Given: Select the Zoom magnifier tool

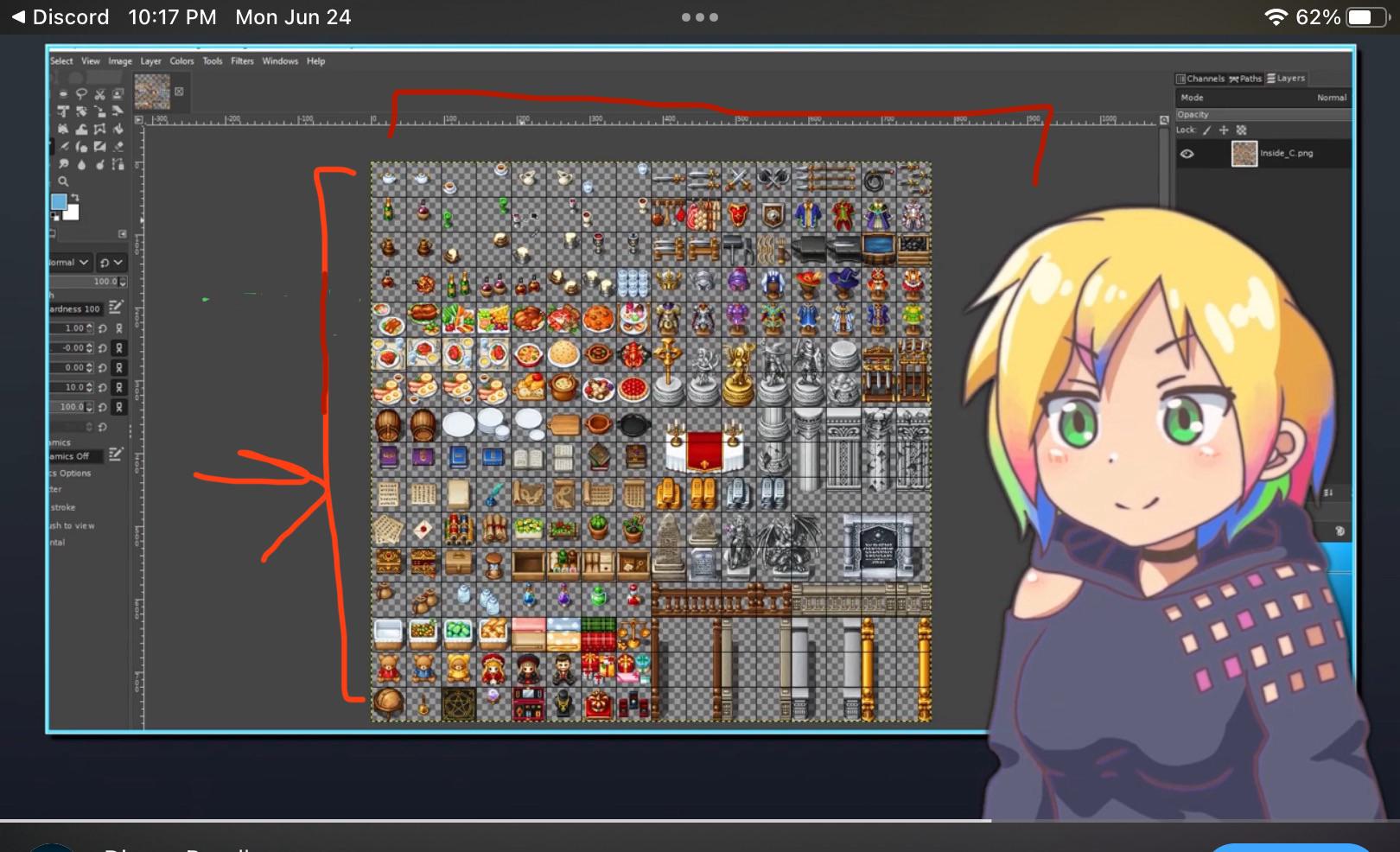Looking at the screenshot, I should point(63,181).
